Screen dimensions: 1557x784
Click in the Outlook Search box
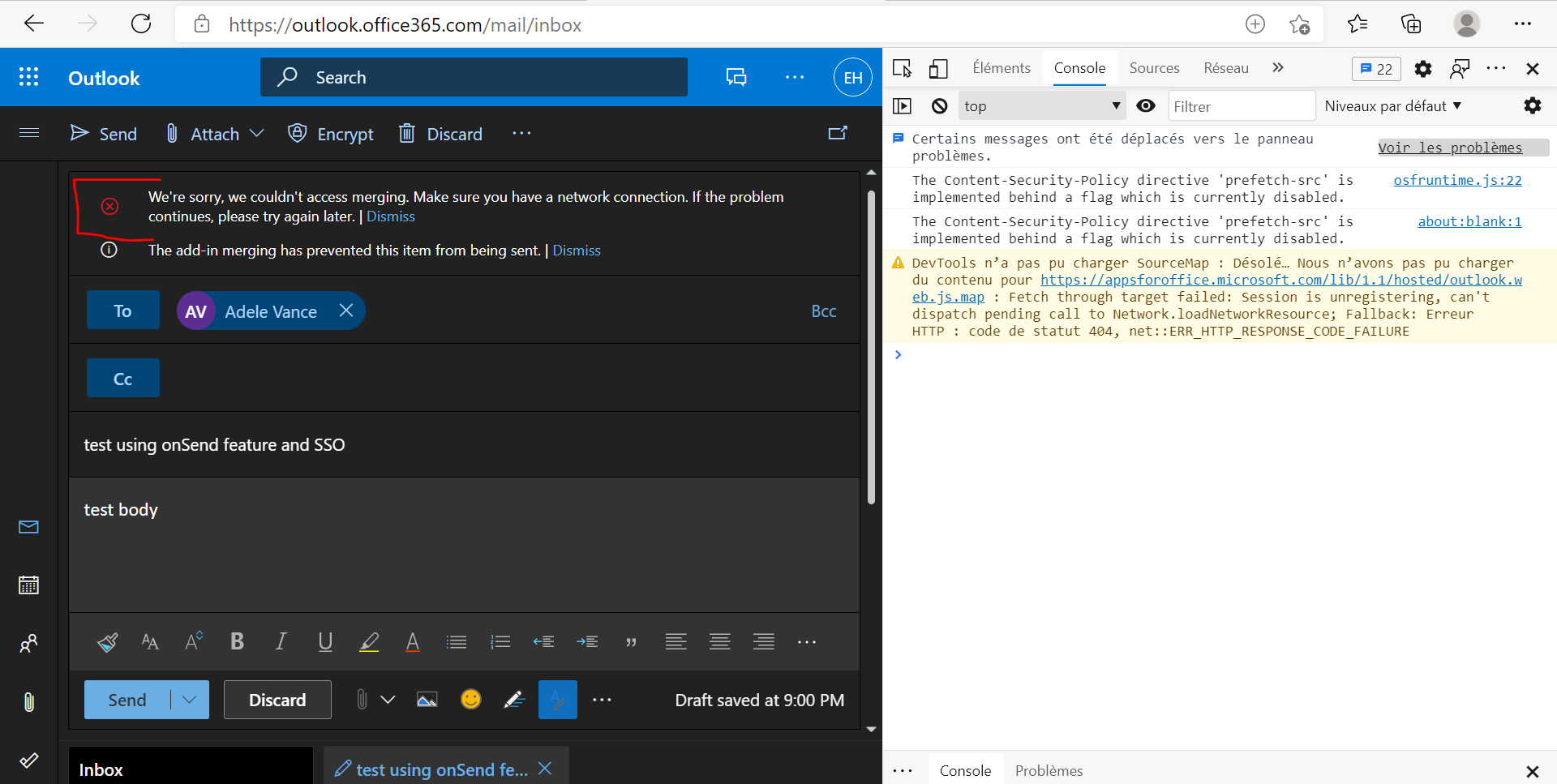coord(474,77)
